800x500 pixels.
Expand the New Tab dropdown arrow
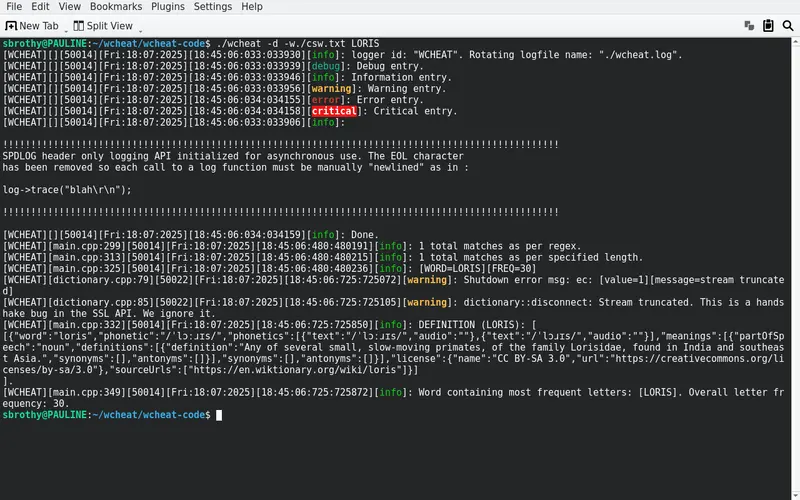coord(67,28)
